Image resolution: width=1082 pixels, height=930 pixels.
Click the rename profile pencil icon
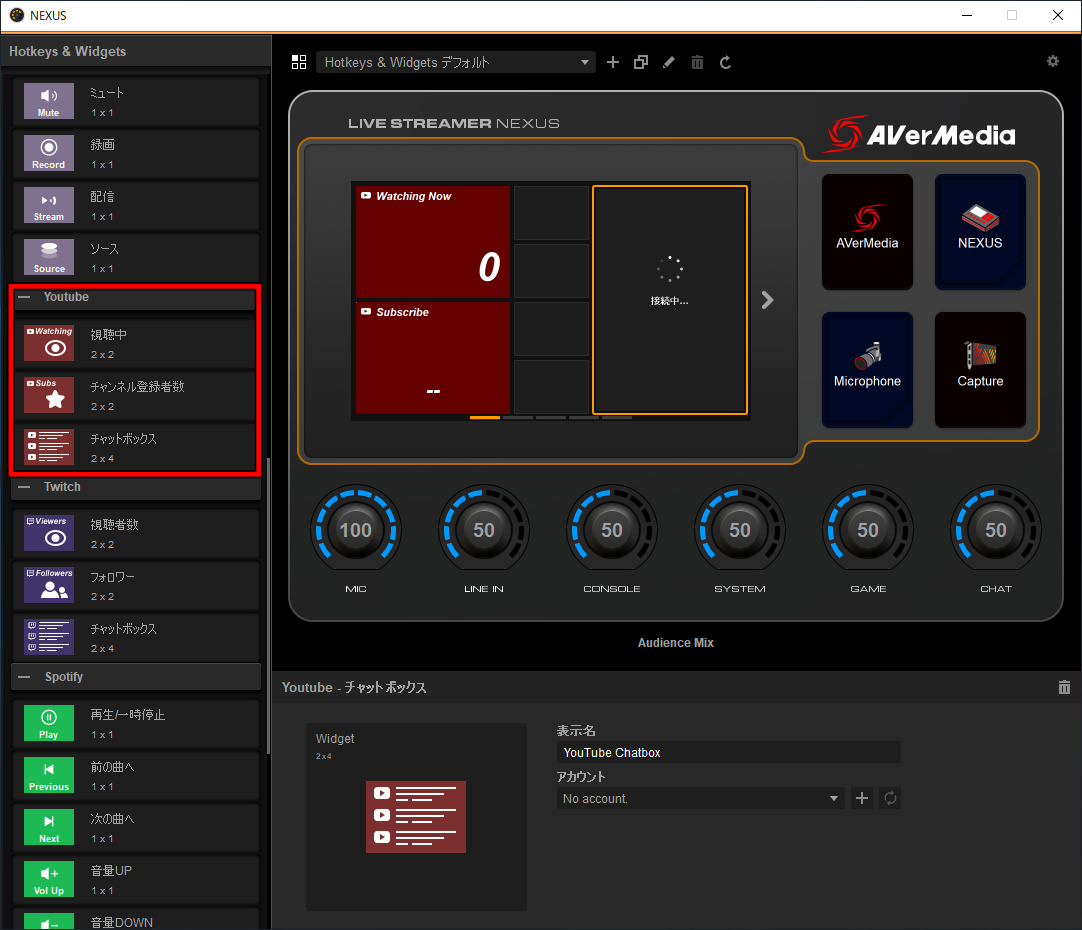[669, 63]
